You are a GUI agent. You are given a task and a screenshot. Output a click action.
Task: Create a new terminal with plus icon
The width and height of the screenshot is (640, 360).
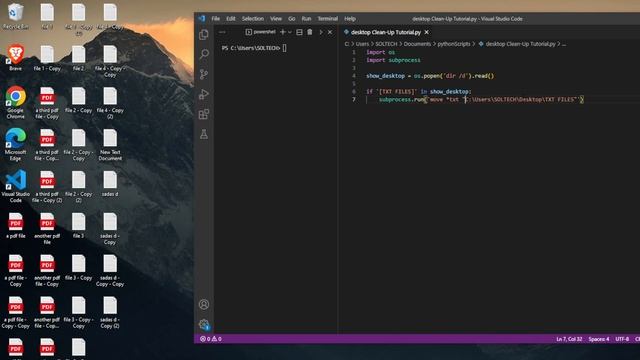(x=282, y=32)
